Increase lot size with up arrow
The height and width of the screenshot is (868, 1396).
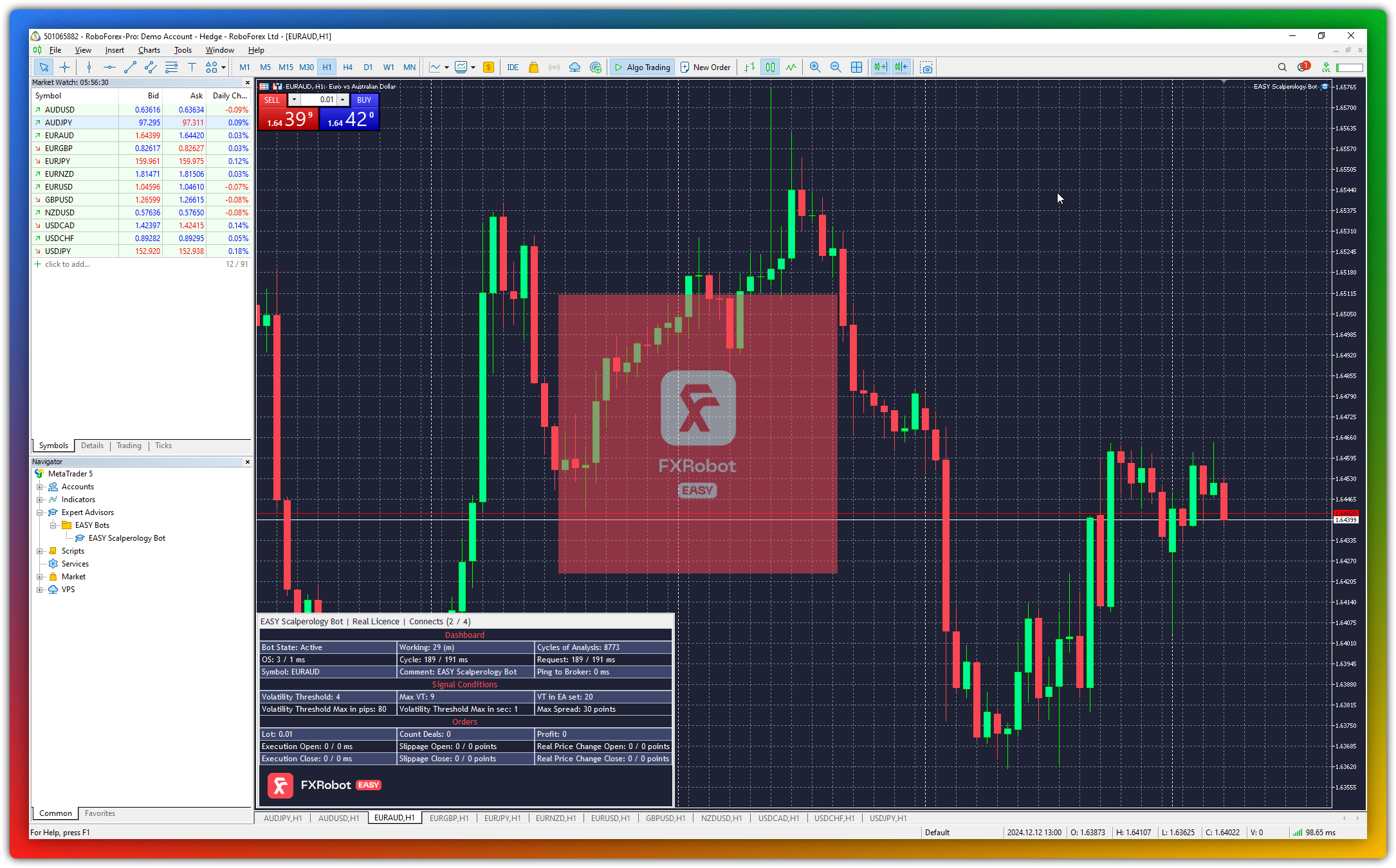(x=343, y=100)
